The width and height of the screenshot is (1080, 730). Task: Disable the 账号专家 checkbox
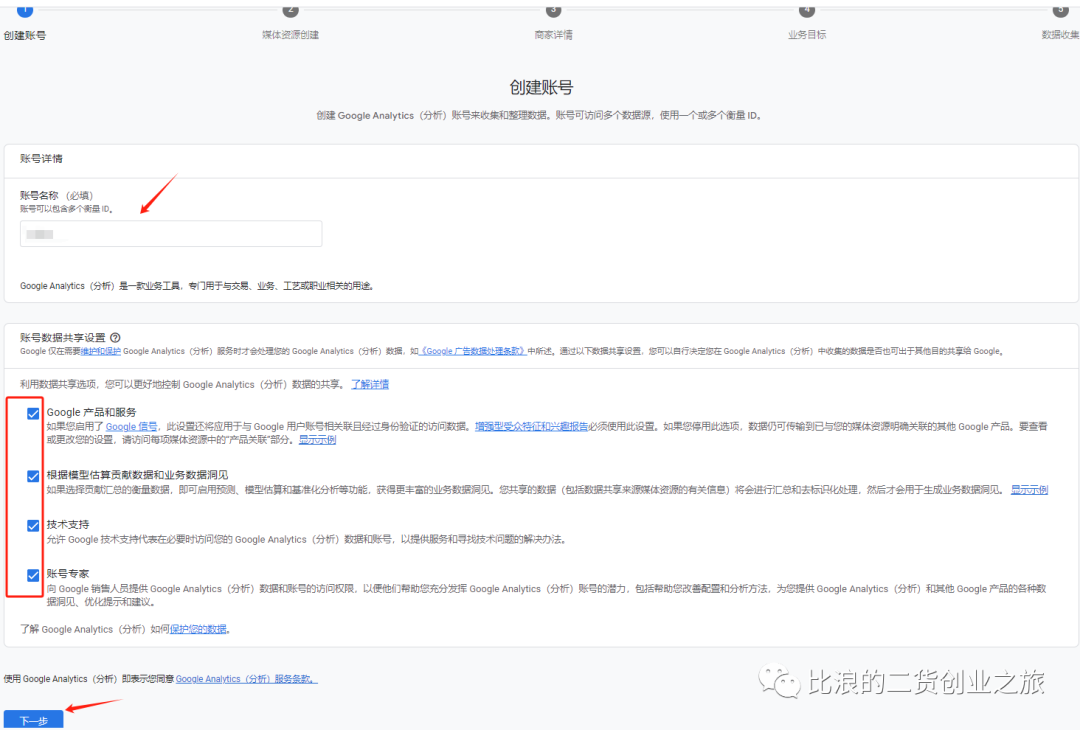tap(33, 575)
